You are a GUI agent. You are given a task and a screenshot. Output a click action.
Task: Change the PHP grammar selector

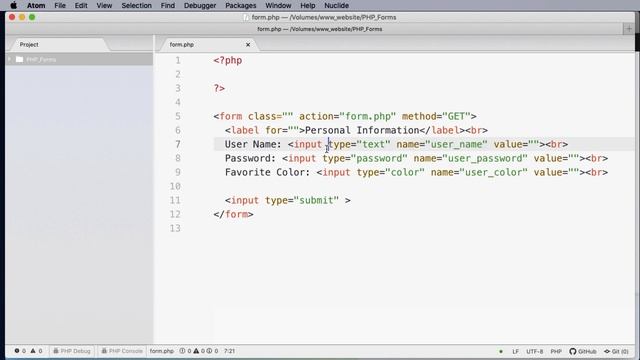[556, 351]
